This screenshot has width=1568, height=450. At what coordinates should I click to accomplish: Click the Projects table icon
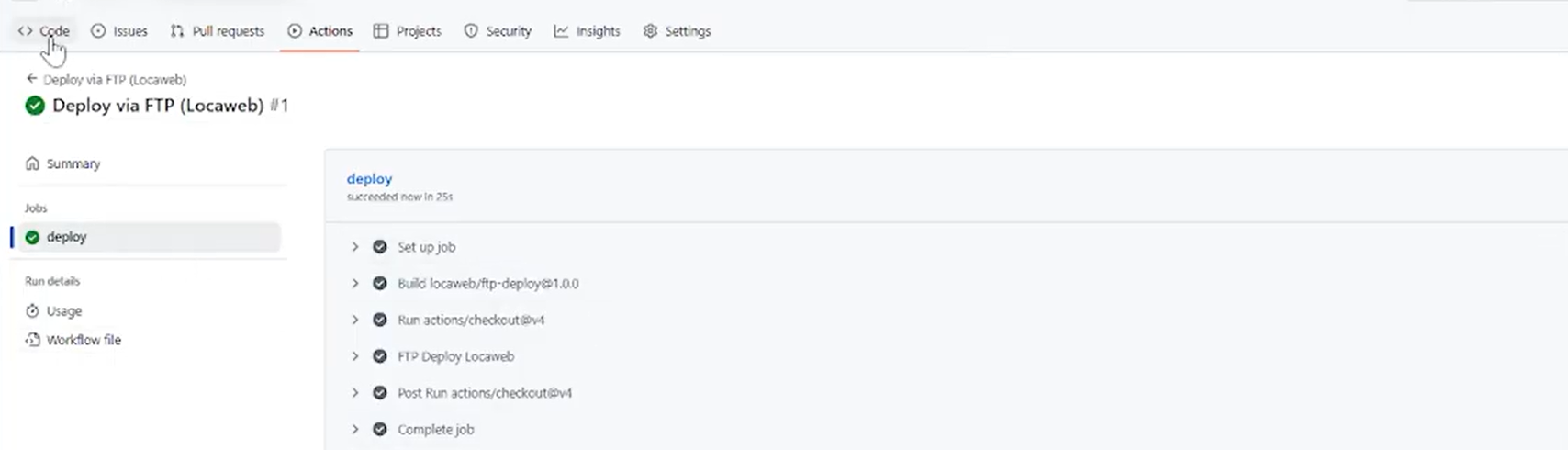[x=381, y=31]
